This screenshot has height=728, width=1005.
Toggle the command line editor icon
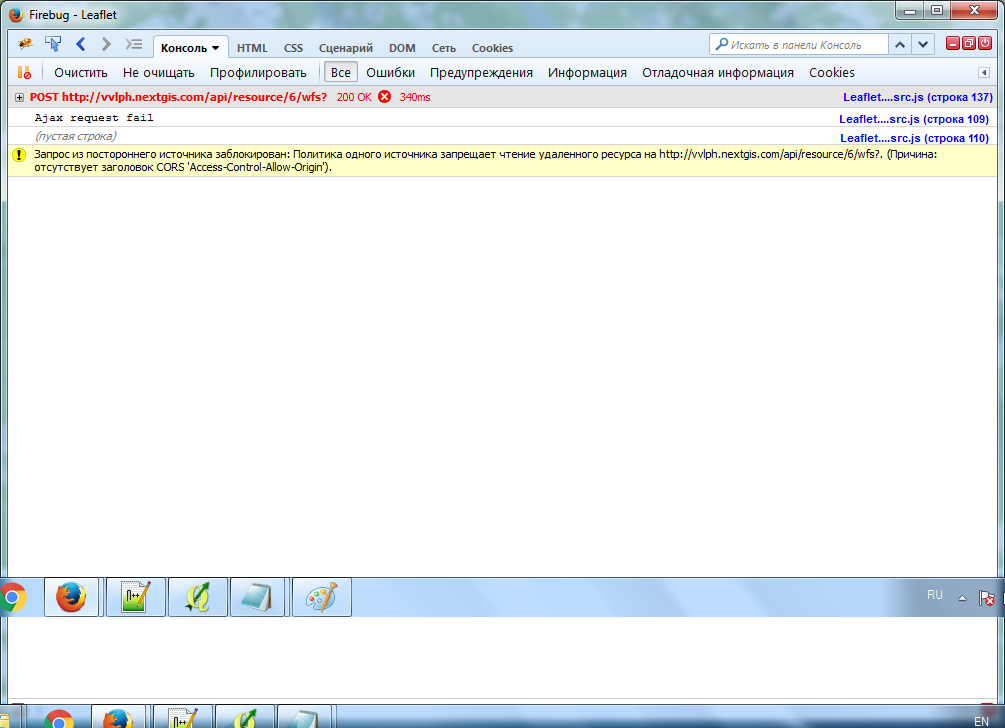[133, 44]
